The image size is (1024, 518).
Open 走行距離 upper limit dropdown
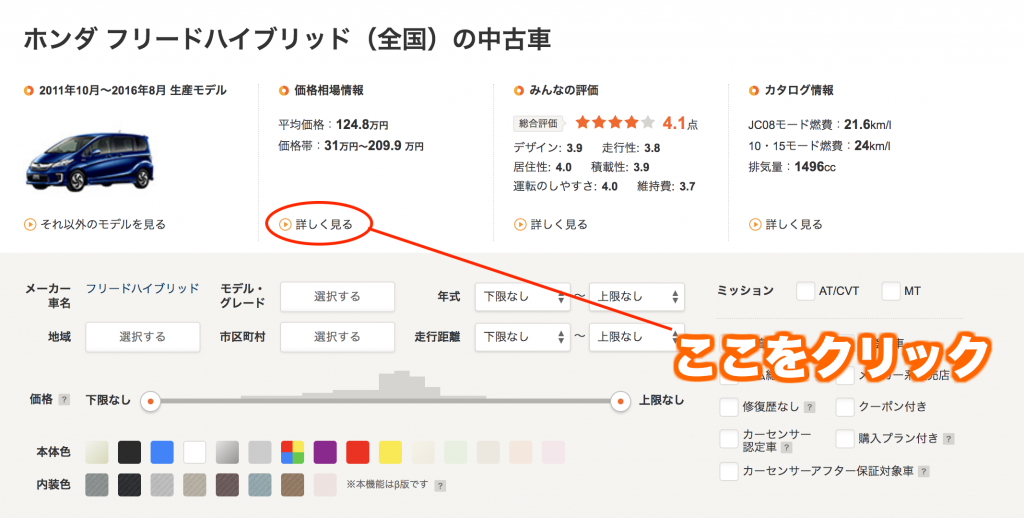pos(637,337)
